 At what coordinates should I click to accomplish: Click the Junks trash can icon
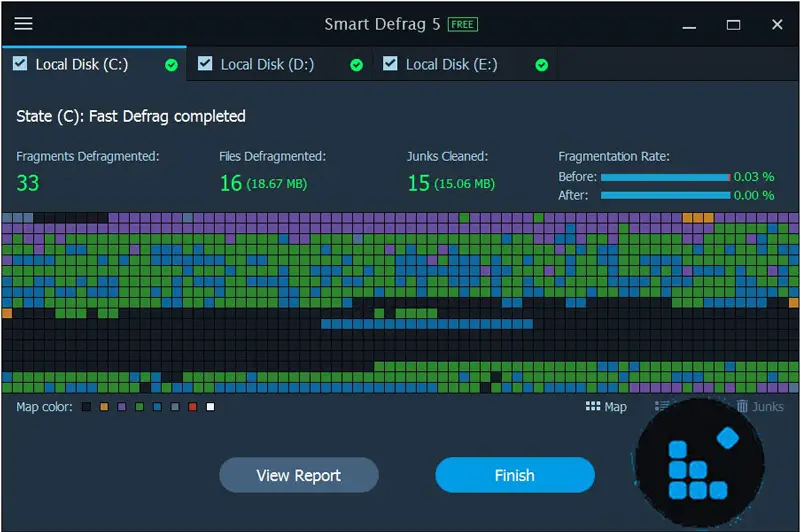pos(742,406)
